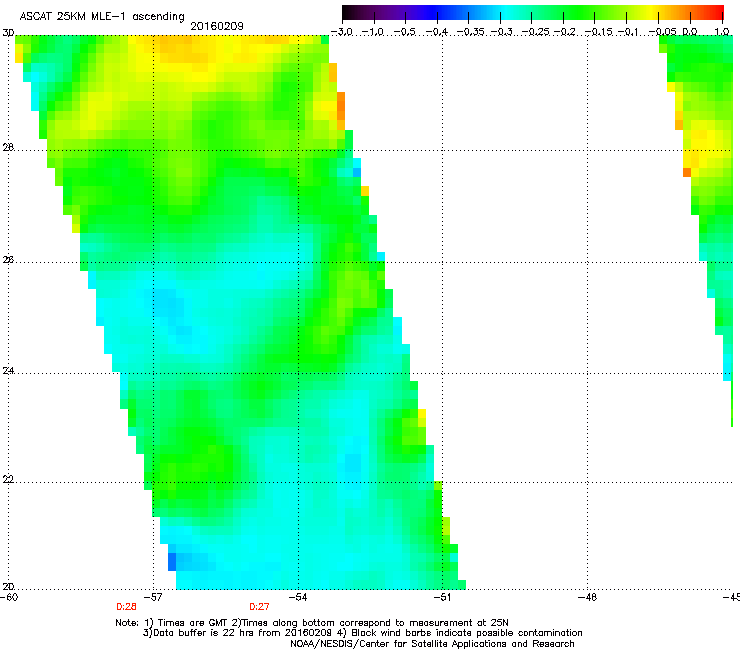Click the red time label D:28
740x650 pixels.
pos(126,607)
